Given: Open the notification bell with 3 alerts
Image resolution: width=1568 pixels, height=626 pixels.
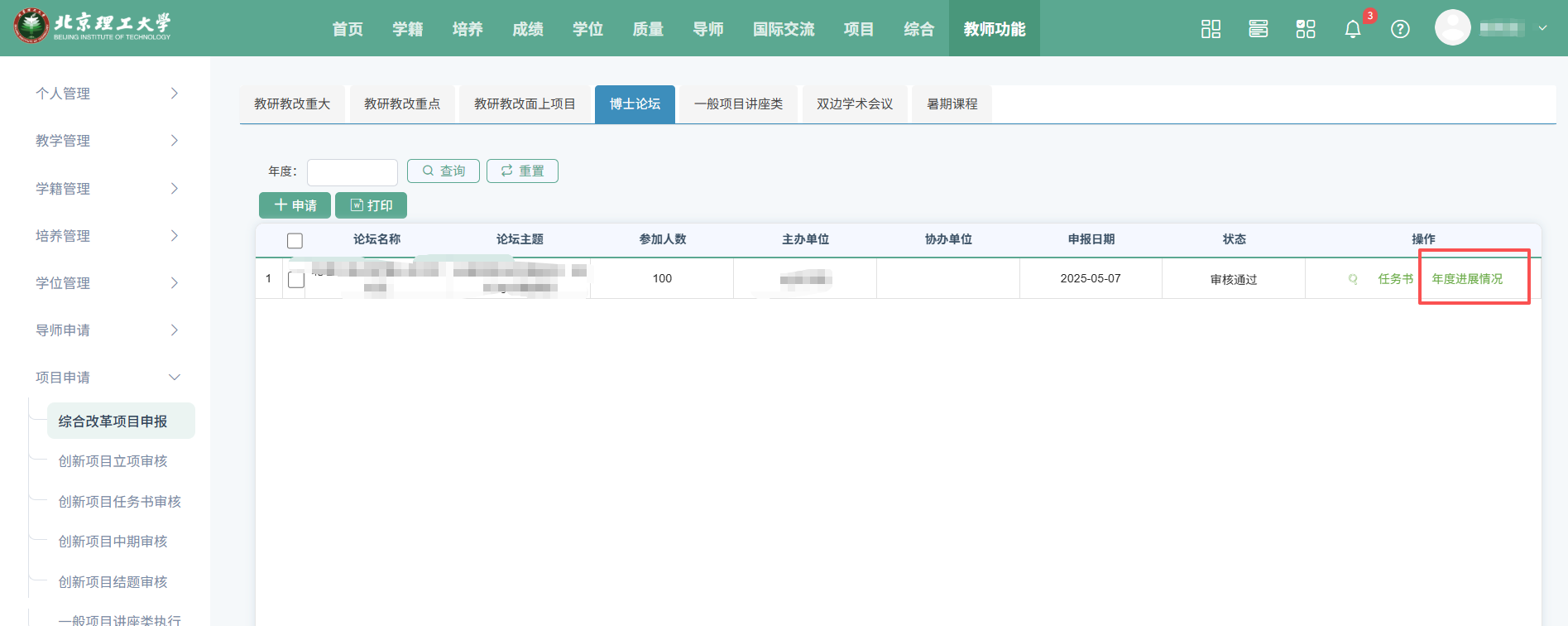Looking at the screenshot, I should click(1353, 29).
